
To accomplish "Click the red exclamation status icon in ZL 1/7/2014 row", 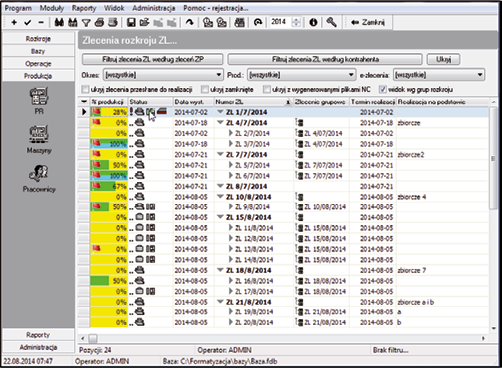I will [x=131, y=112].
